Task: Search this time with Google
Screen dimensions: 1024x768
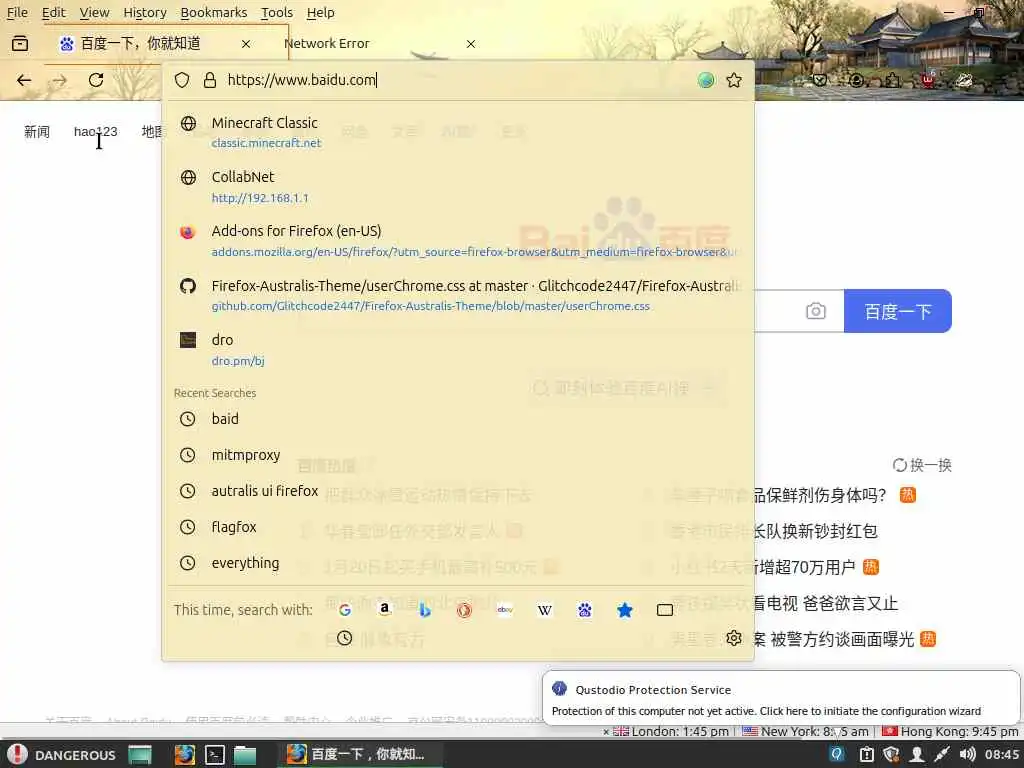Action: pyautogui.click(x=345, y=610)
